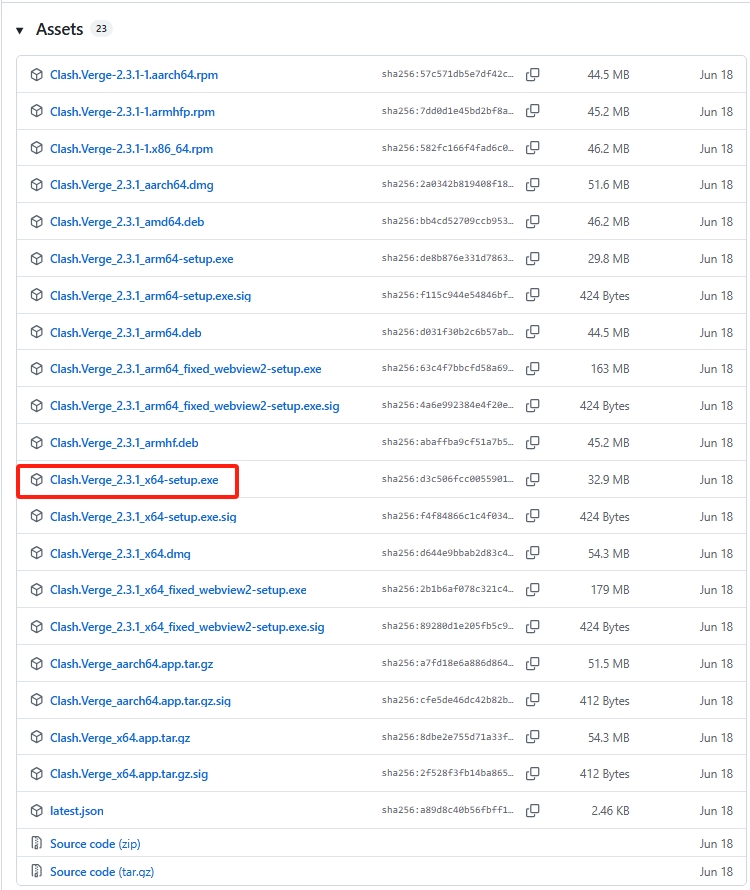Viewport: 750px width, 890px height.
Task: Download Clash.Verge_2.3.1_x64-setup.exe.sig signature
Action: click(143, 517)
